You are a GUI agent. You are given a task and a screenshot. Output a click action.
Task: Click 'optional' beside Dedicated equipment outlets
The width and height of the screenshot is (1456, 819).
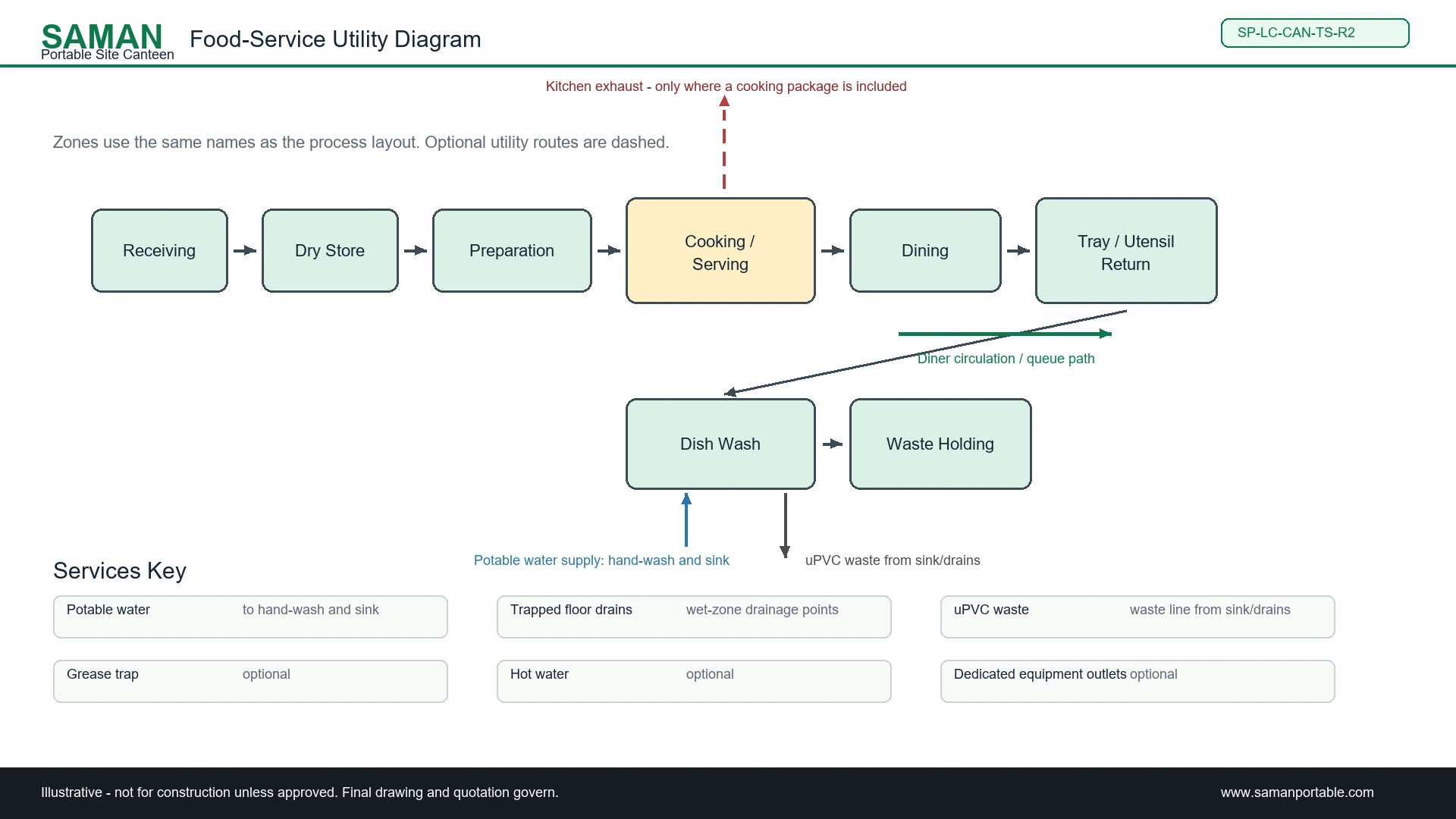tap(1153, 674)
